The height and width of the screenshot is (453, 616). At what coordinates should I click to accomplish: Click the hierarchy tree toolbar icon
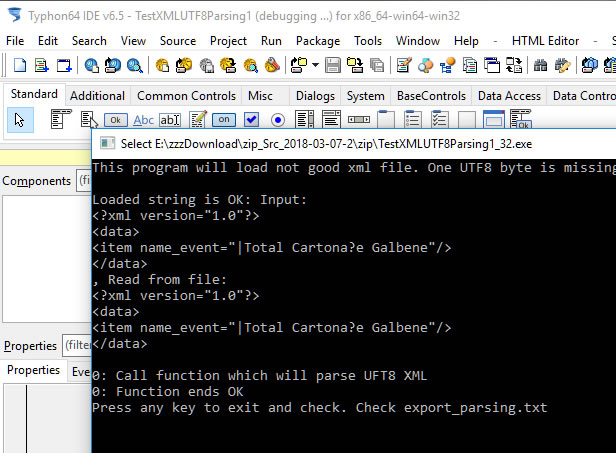[447, 65]
